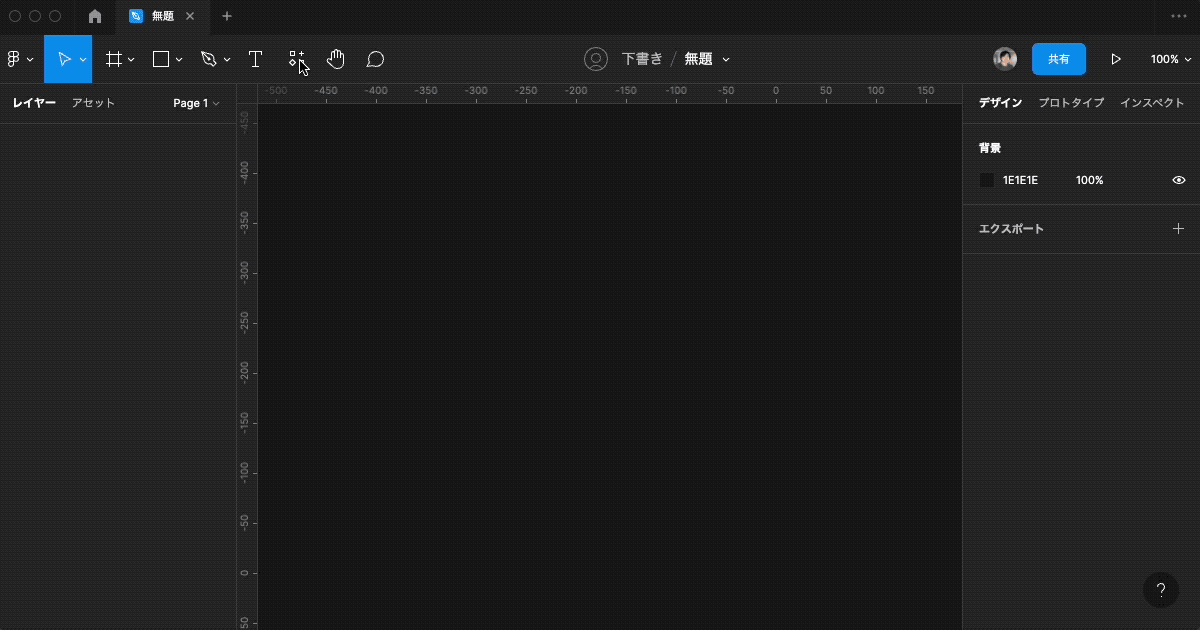Switch to the プロトタイプ tab

point(1071,103)
